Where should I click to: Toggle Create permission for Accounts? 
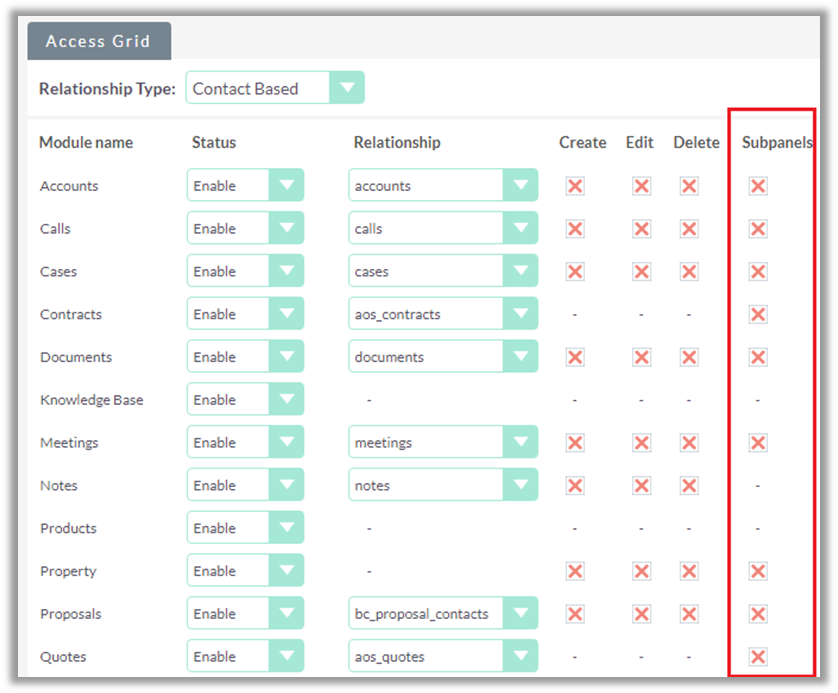575,186
